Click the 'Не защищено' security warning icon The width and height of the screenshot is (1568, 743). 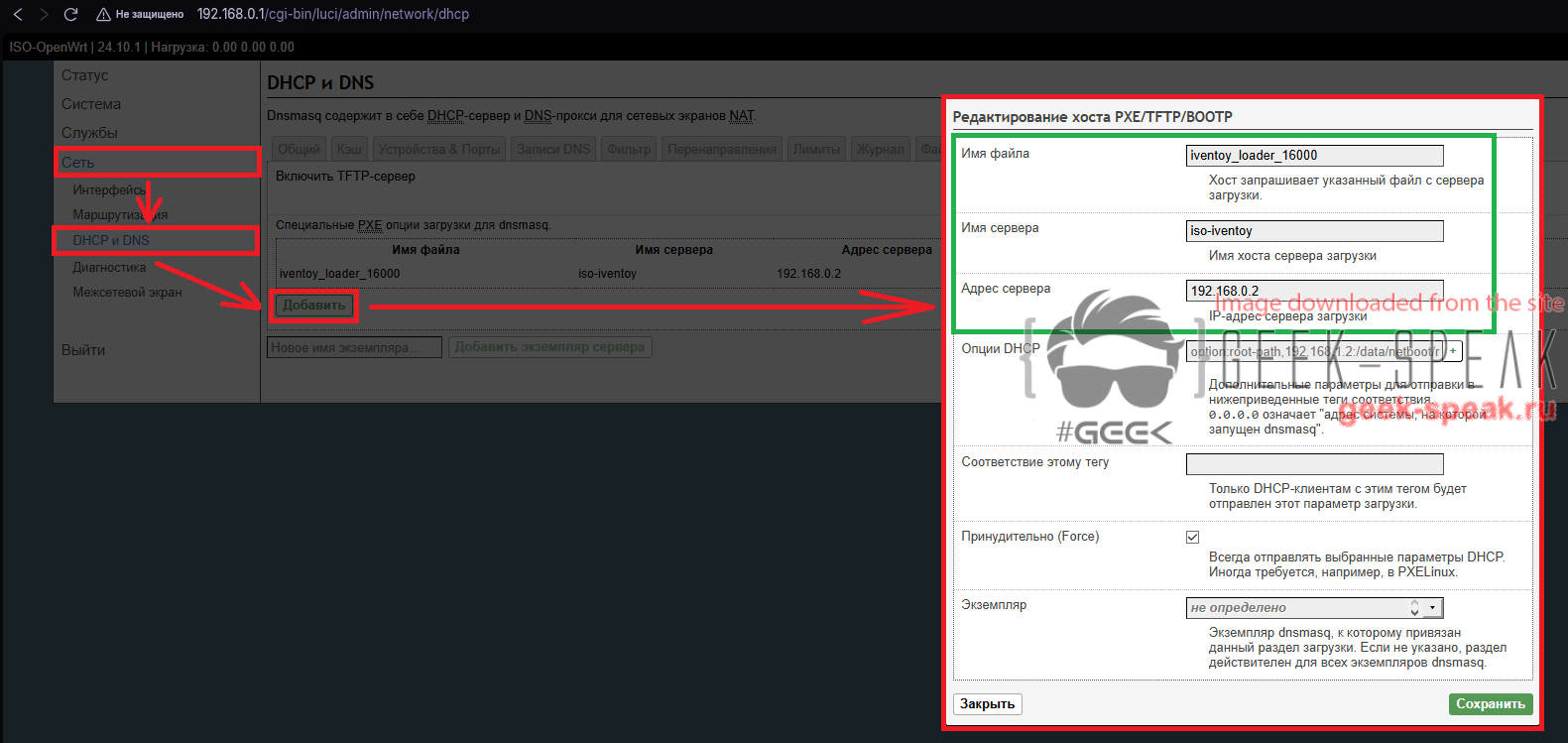tap(103, 15)
